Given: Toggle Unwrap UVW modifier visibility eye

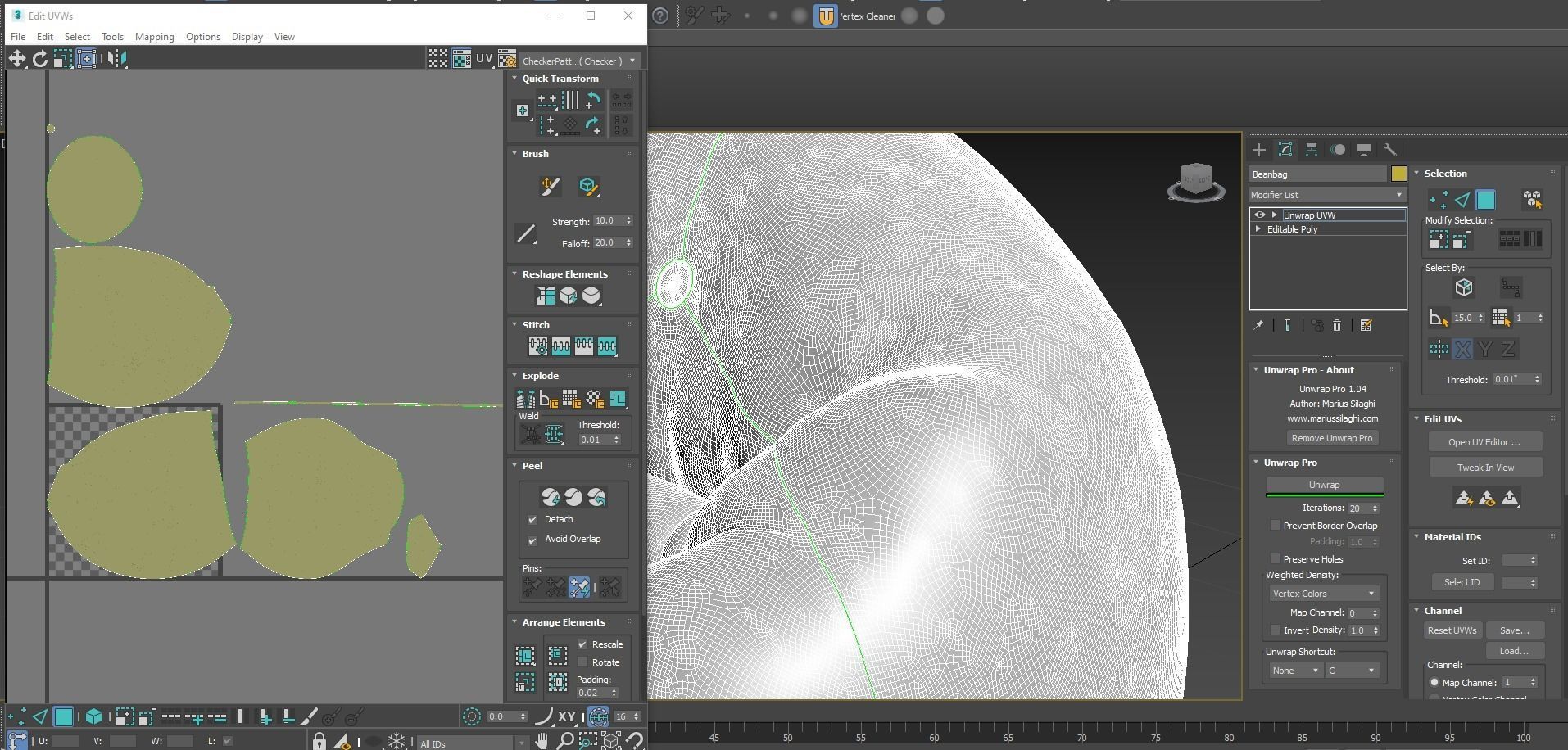Looking at the screenshot, I should 1260,215.
